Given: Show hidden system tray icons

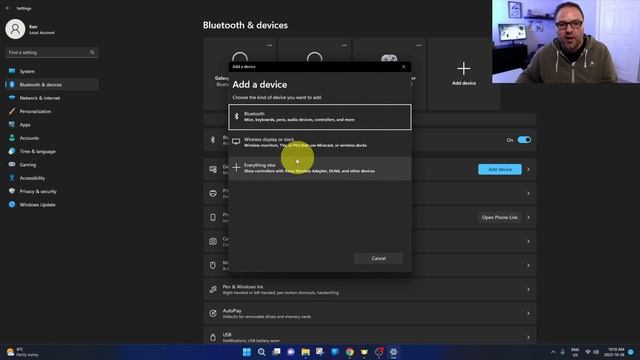Looking at the screenshot, I should pos(553,352).
